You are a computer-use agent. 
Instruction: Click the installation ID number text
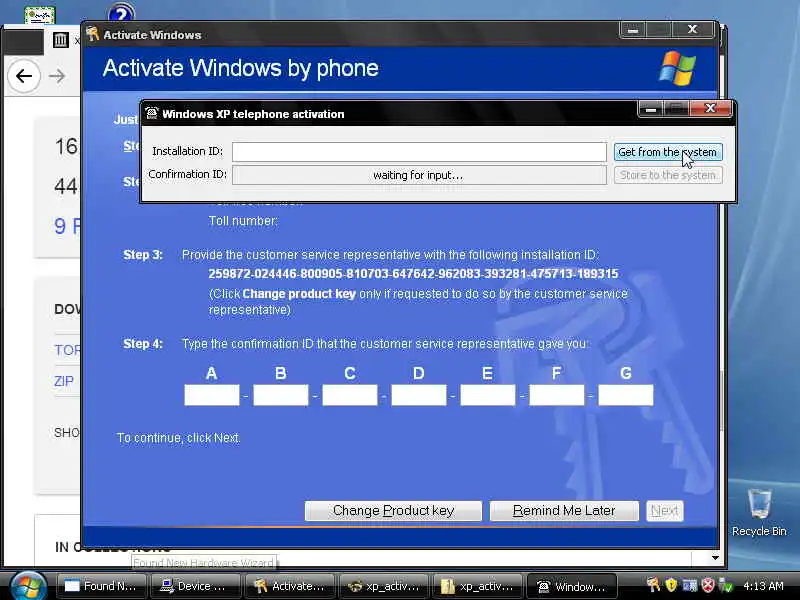click(x=413, y=274)
